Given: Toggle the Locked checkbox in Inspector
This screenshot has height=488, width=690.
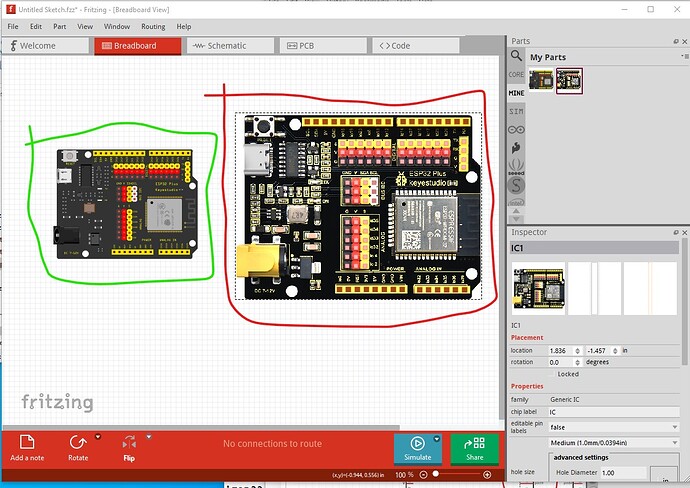Looking at the screenshot, I should coord(552,374).
